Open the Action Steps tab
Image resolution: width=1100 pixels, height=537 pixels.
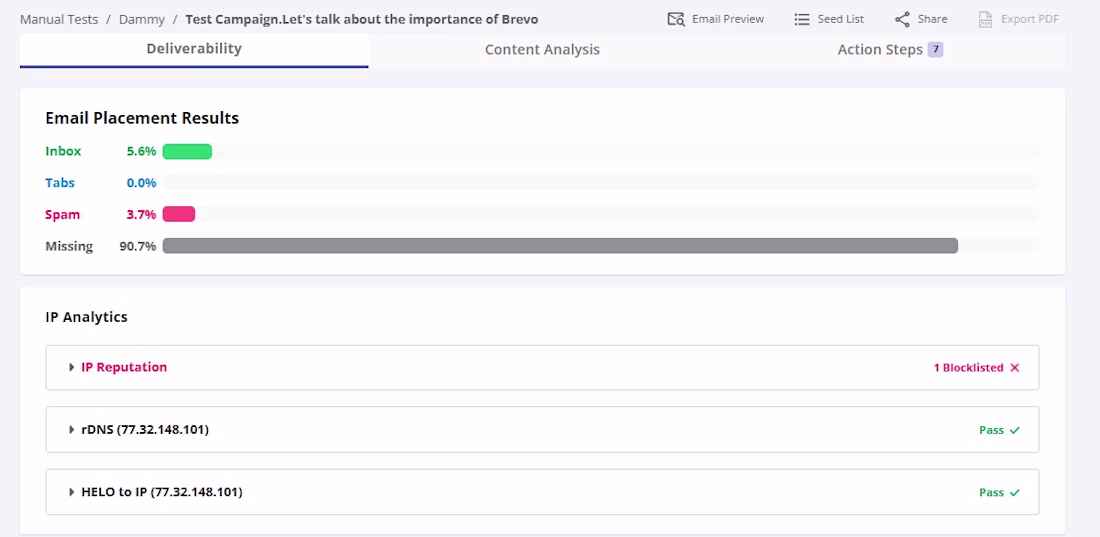point(879,49)
